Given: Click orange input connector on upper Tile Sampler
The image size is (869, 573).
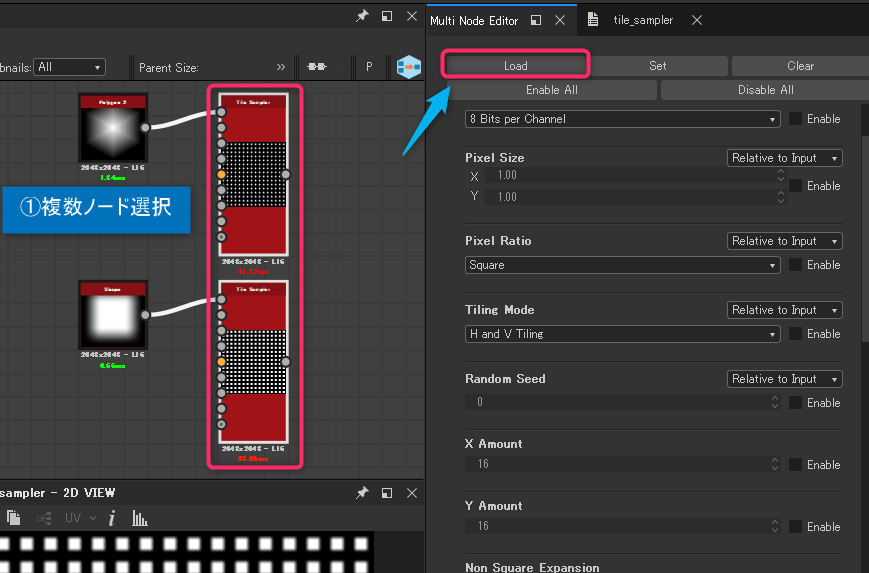Looking at the screenshot, I should [x=221, y=175].
